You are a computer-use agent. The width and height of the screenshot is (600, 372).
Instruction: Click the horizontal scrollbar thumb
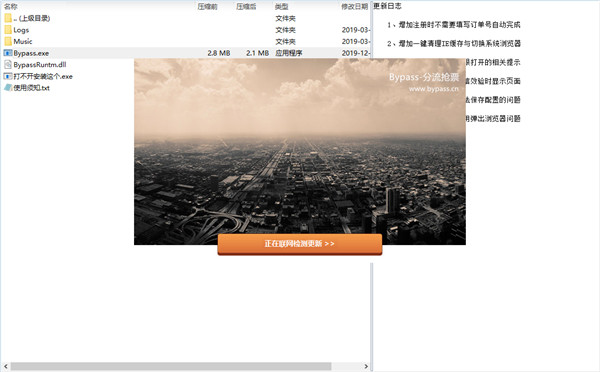pyautogui.click(x=171, y=366)
